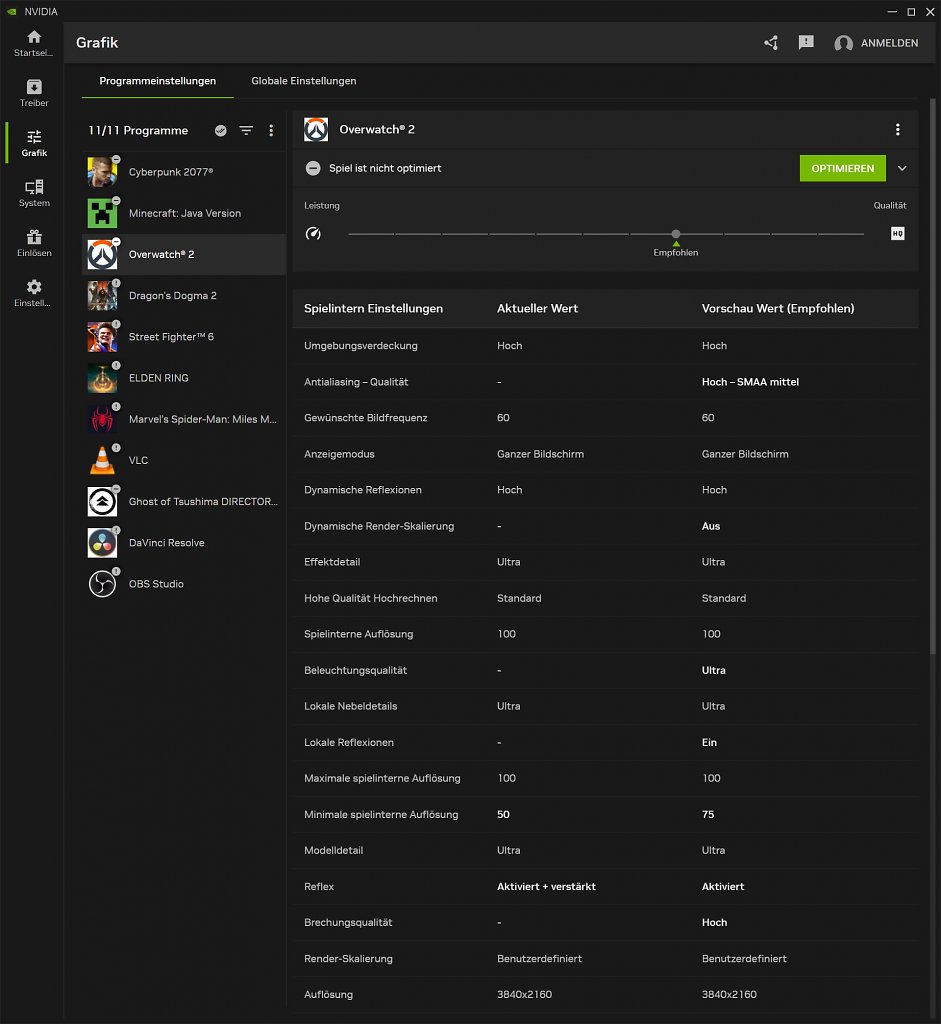Click the user avatar icon

click(x=843, y=43)
